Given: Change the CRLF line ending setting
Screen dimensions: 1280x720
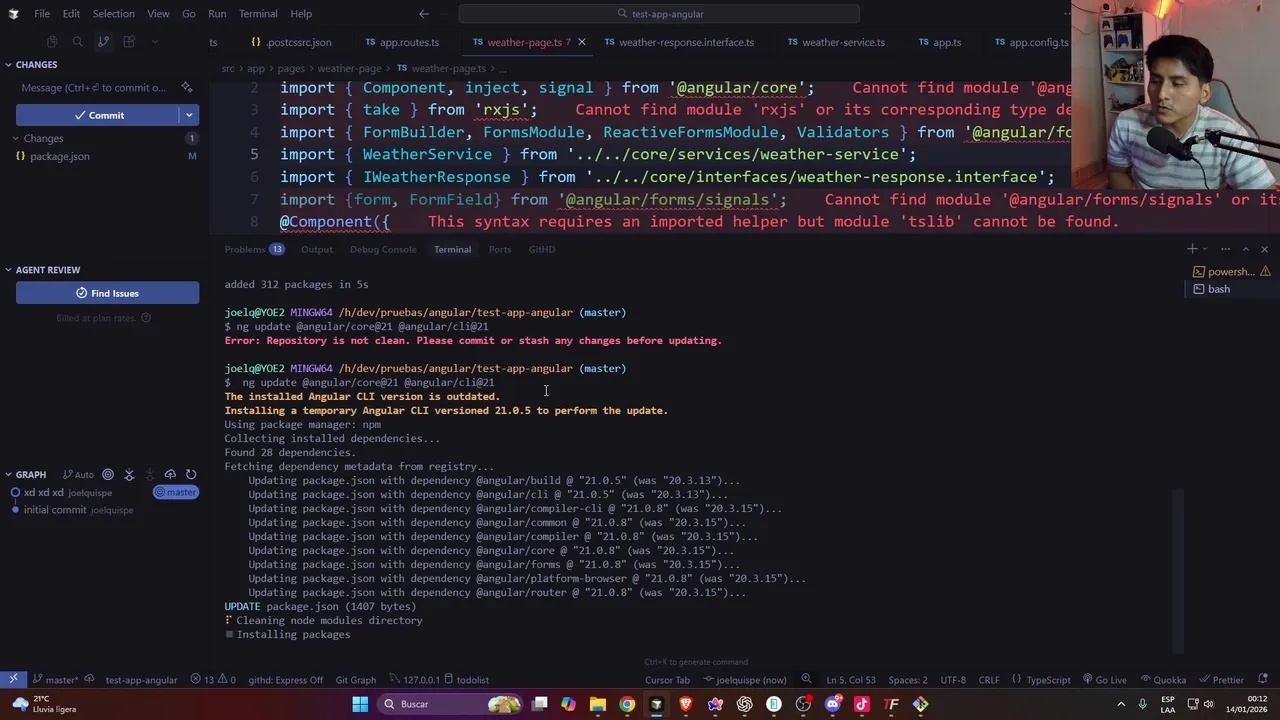Looking at the screenshot, I should click(x=988, y=680).
